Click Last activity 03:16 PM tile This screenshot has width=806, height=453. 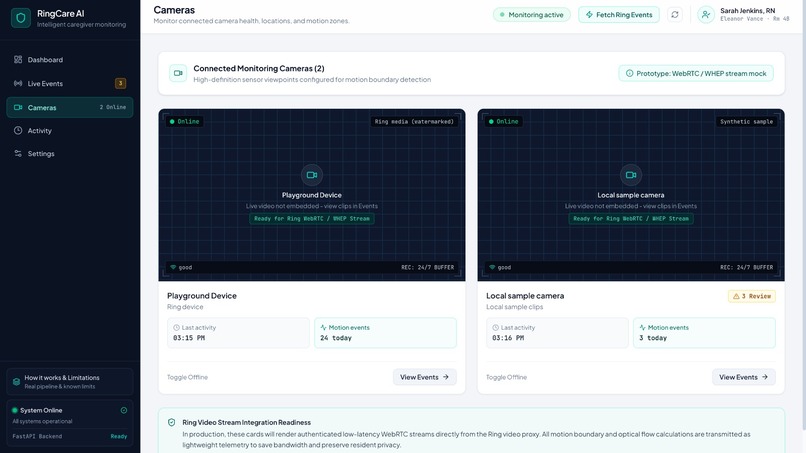click(558, 333)
